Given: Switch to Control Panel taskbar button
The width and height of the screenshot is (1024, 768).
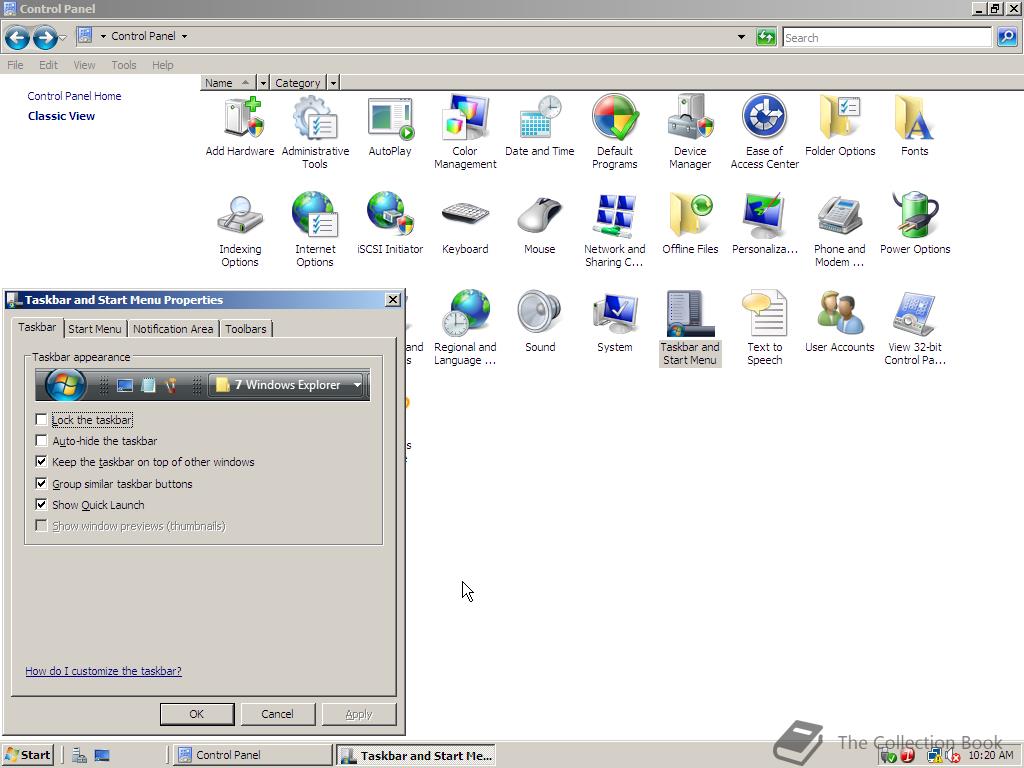Looking at the screenshot, I should pyautogui.click(x=252, y=755).
